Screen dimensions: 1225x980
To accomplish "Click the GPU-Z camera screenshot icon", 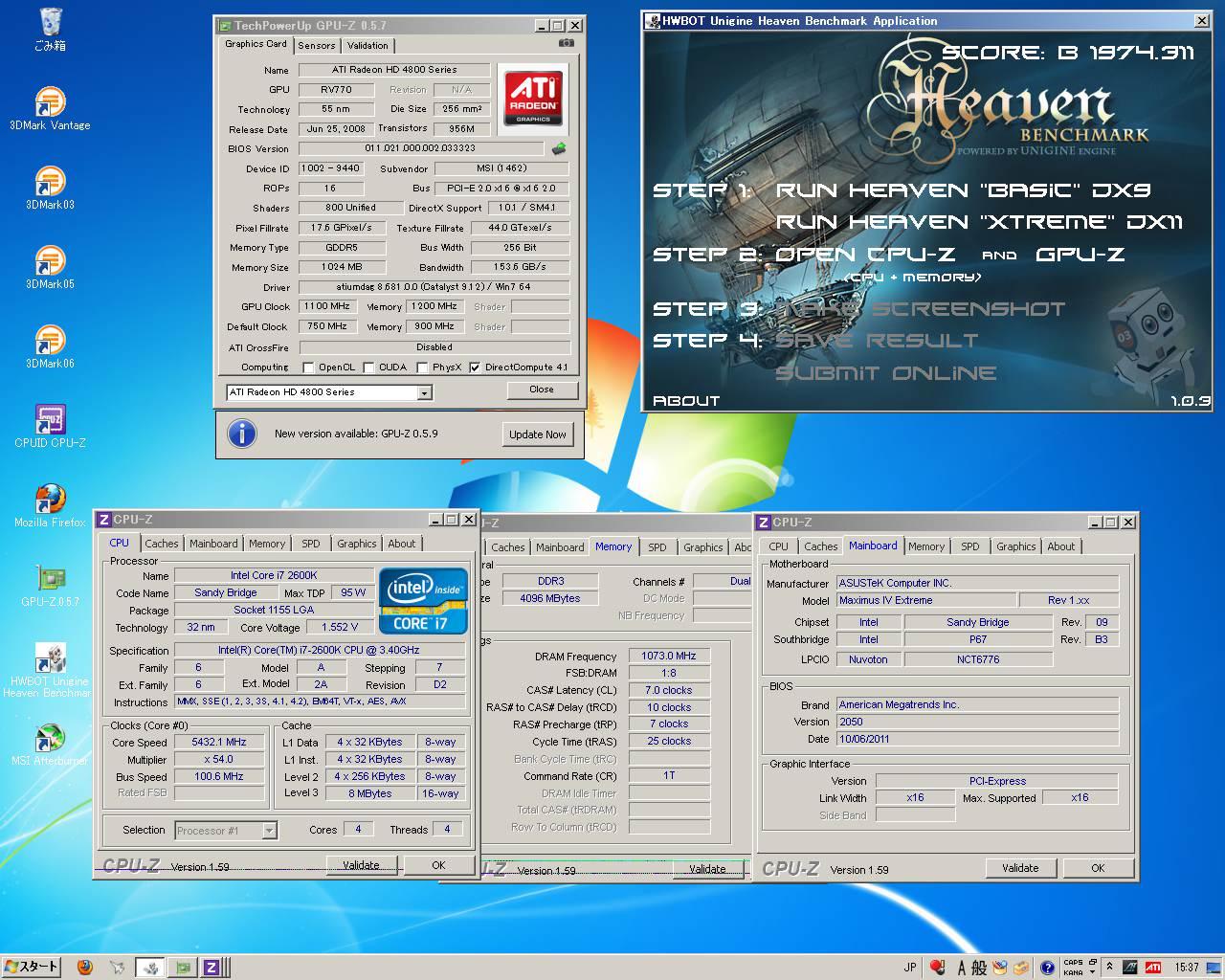I will [567, 43].
